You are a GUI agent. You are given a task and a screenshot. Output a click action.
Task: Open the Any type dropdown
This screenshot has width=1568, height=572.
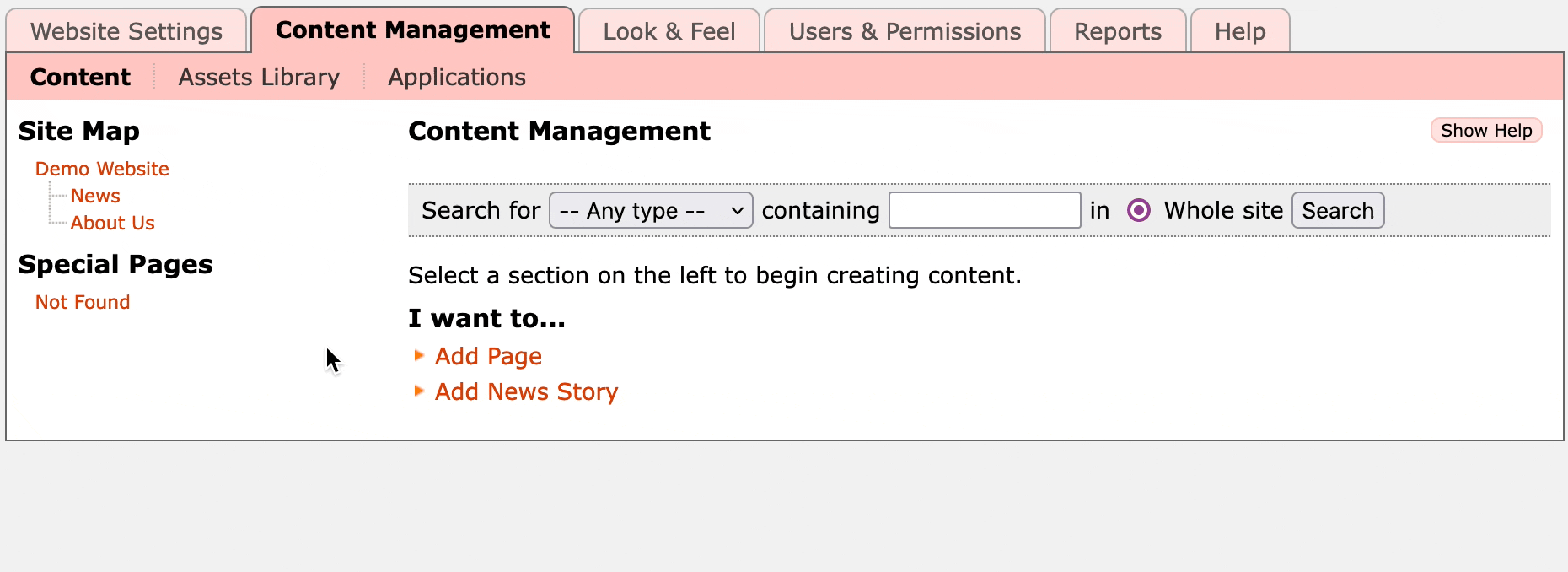[651, 210]
